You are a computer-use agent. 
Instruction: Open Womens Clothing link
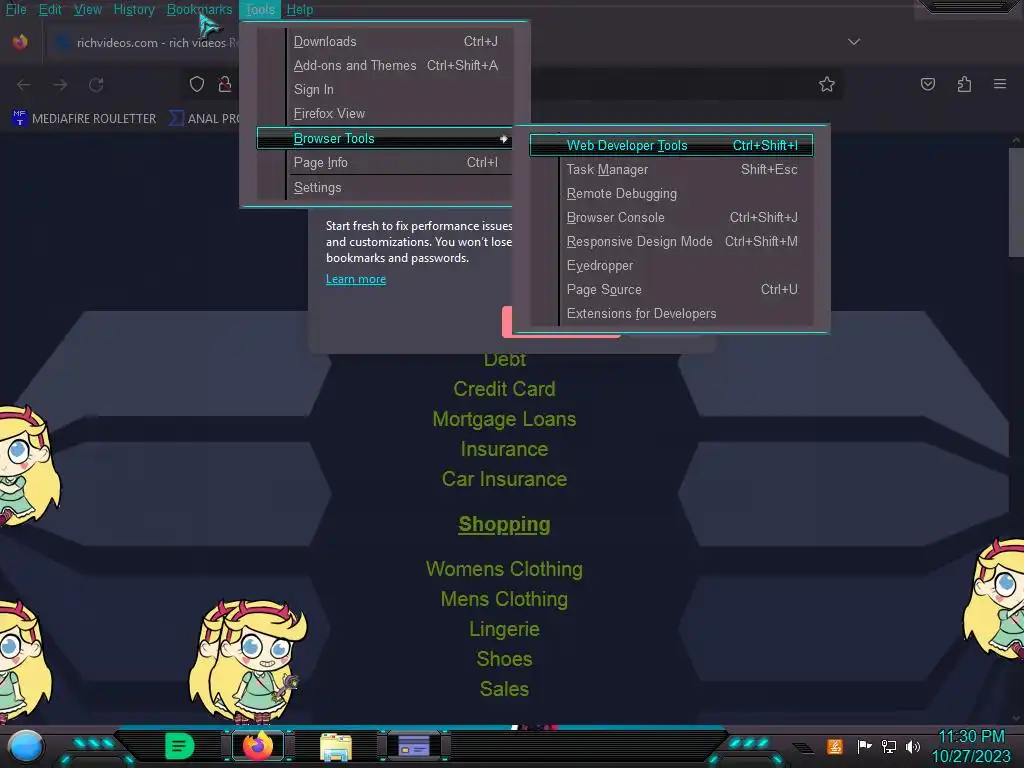504,569
